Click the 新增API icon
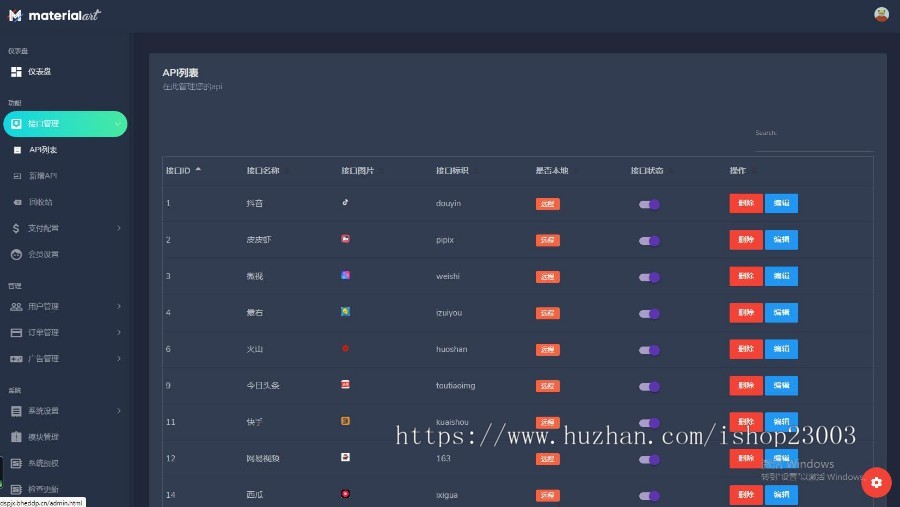The height and width of the screenshot is (507, 900). [17, 176]
